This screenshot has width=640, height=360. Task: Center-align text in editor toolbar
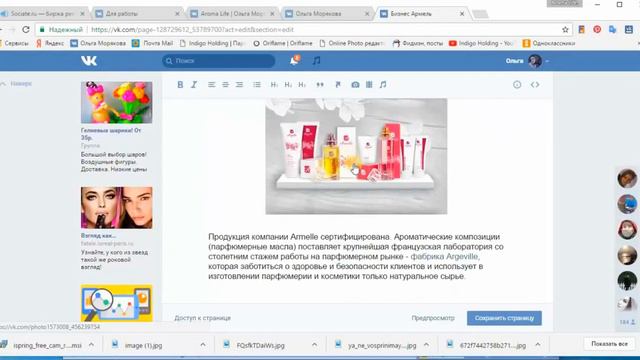click(225, 84)
